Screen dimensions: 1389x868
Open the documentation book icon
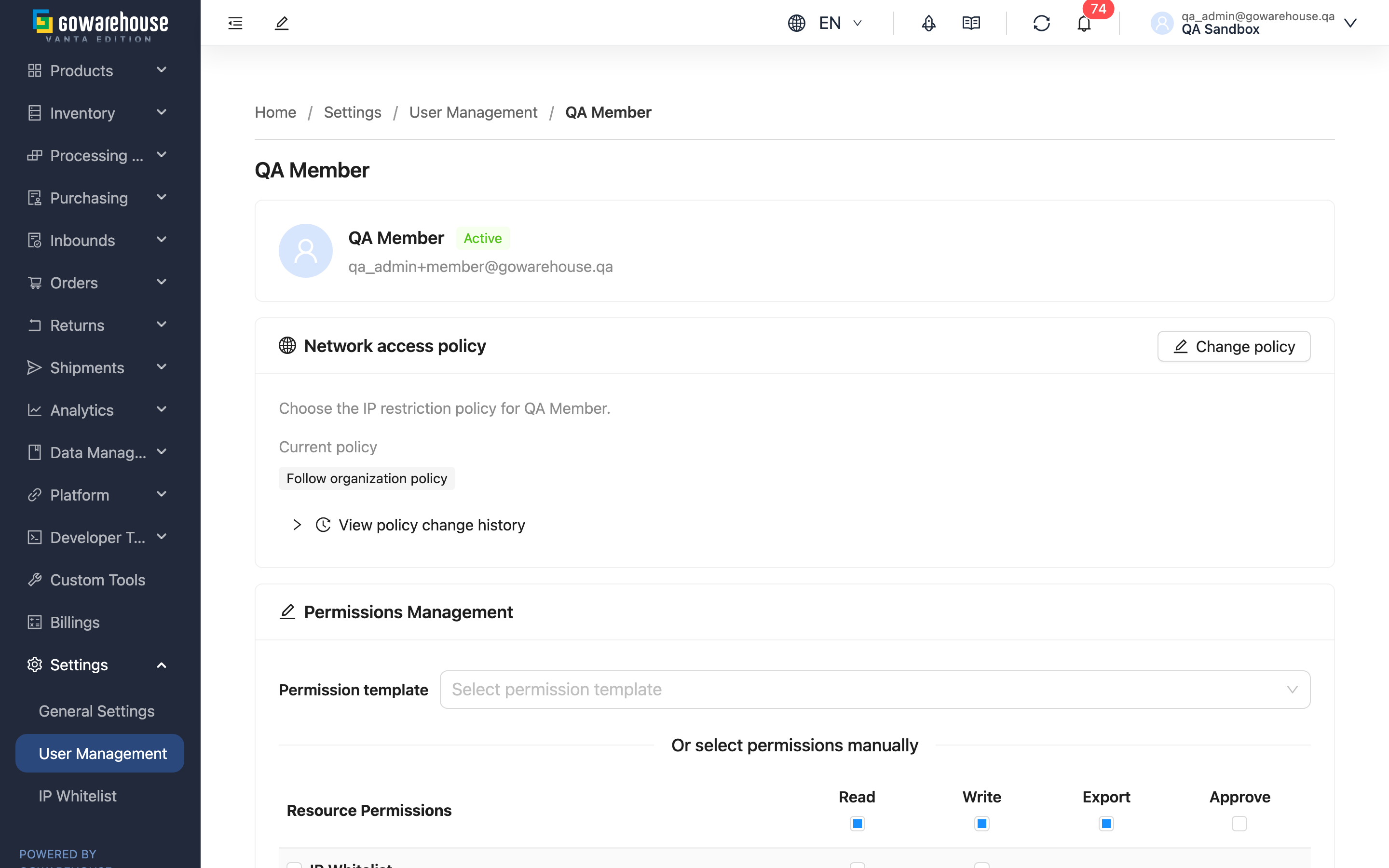(x=971, y=23)
